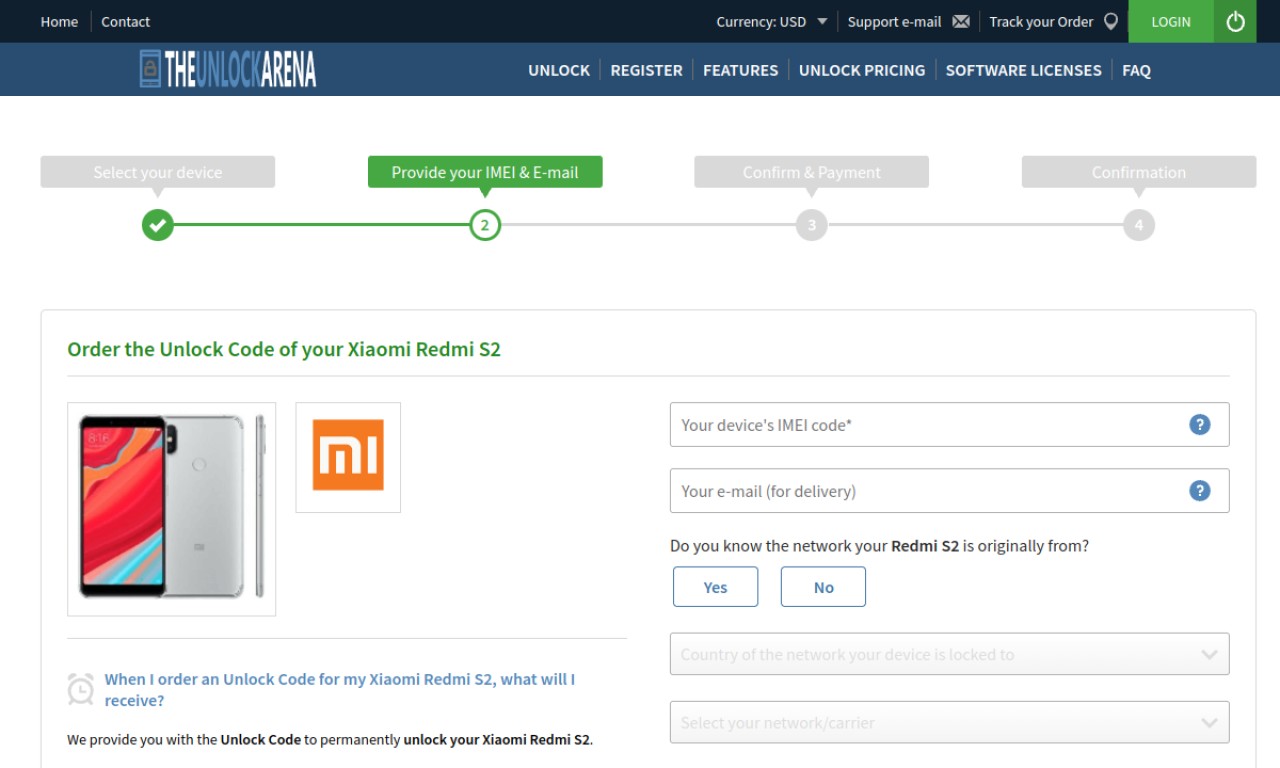
Task: Click the heading 'Order the Unlock Code of your Xiaomi Redmi S2'
Action: [284, 349]
